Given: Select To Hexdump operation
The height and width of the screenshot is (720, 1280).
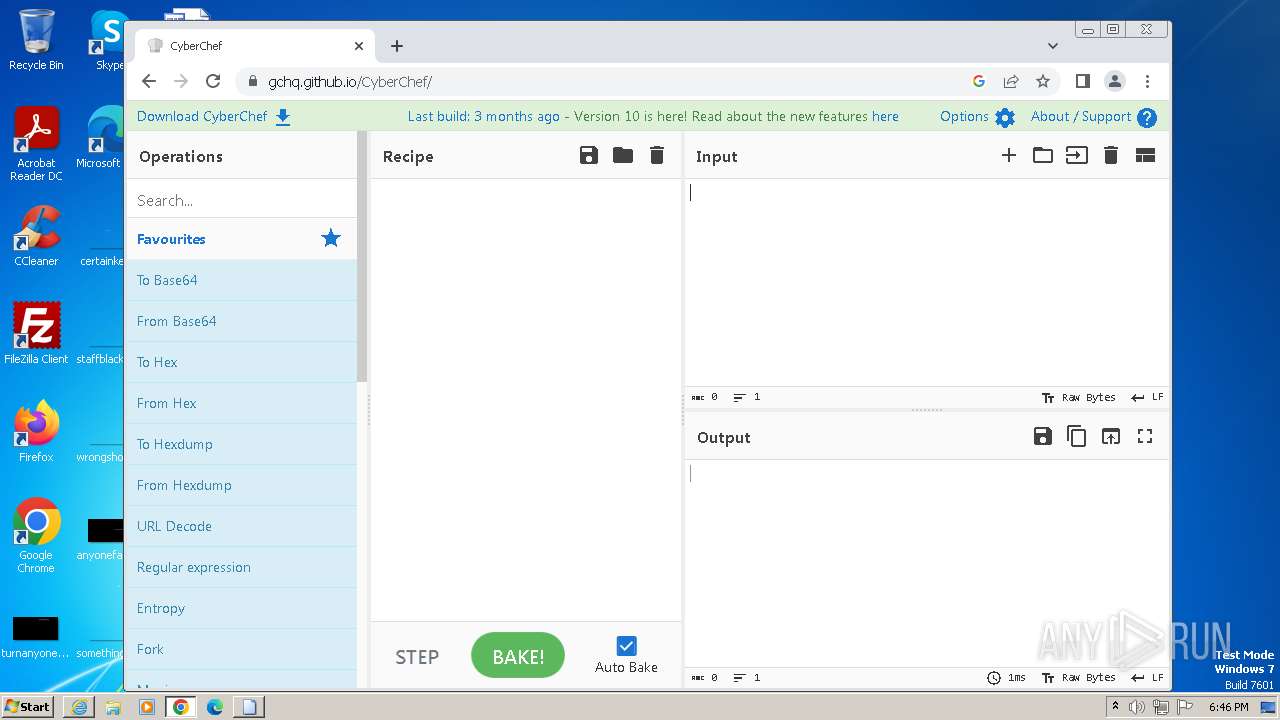Looking at the screenshot, I should coord(241,444).
